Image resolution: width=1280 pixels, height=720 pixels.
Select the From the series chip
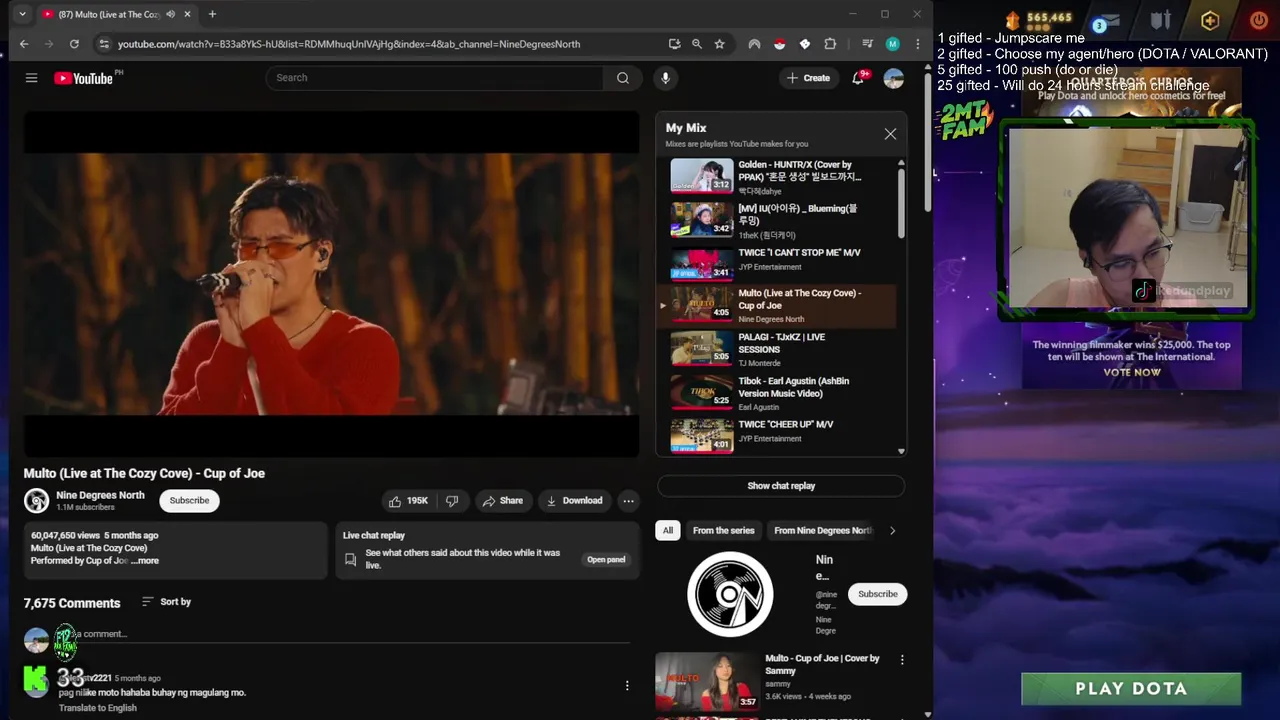pyautogui.click(x=724, y=531)
